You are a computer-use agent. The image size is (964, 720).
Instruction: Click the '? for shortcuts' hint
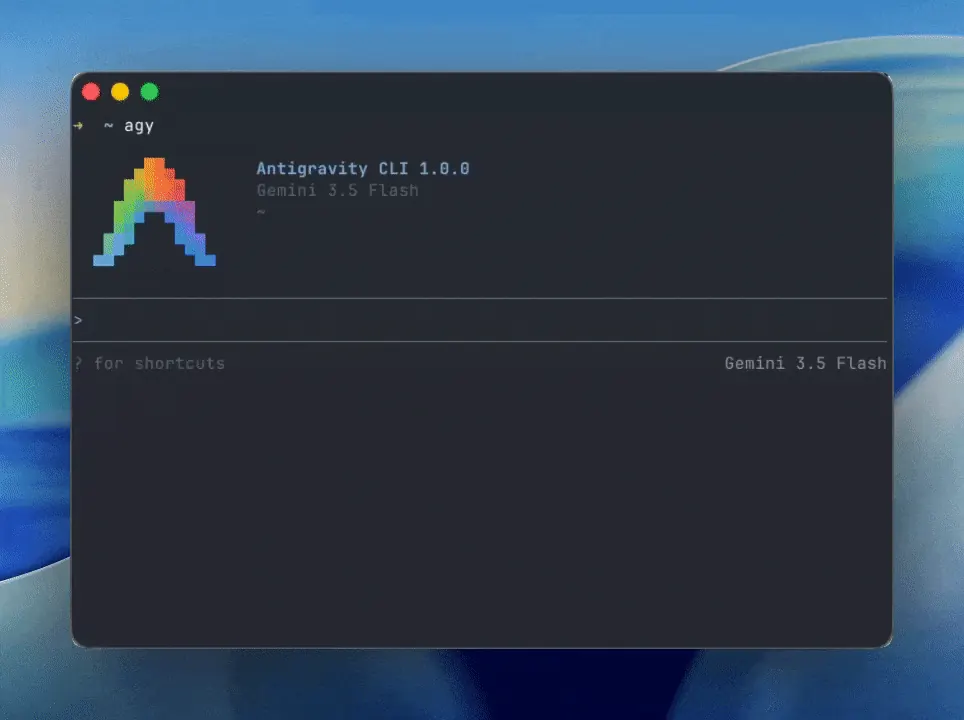click(150, 363)
